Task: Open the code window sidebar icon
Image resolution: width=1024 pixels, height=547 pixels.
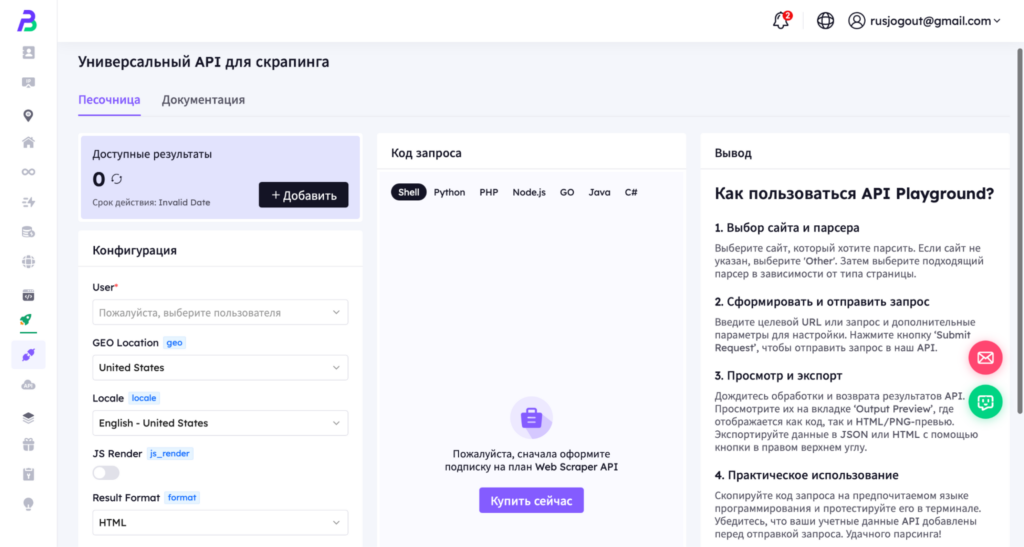Action: click(28, 295)
